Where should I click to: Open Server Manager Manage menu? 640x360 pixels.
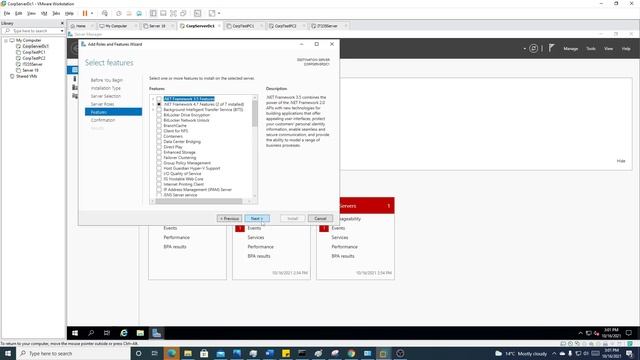click(x=571, y=49)
